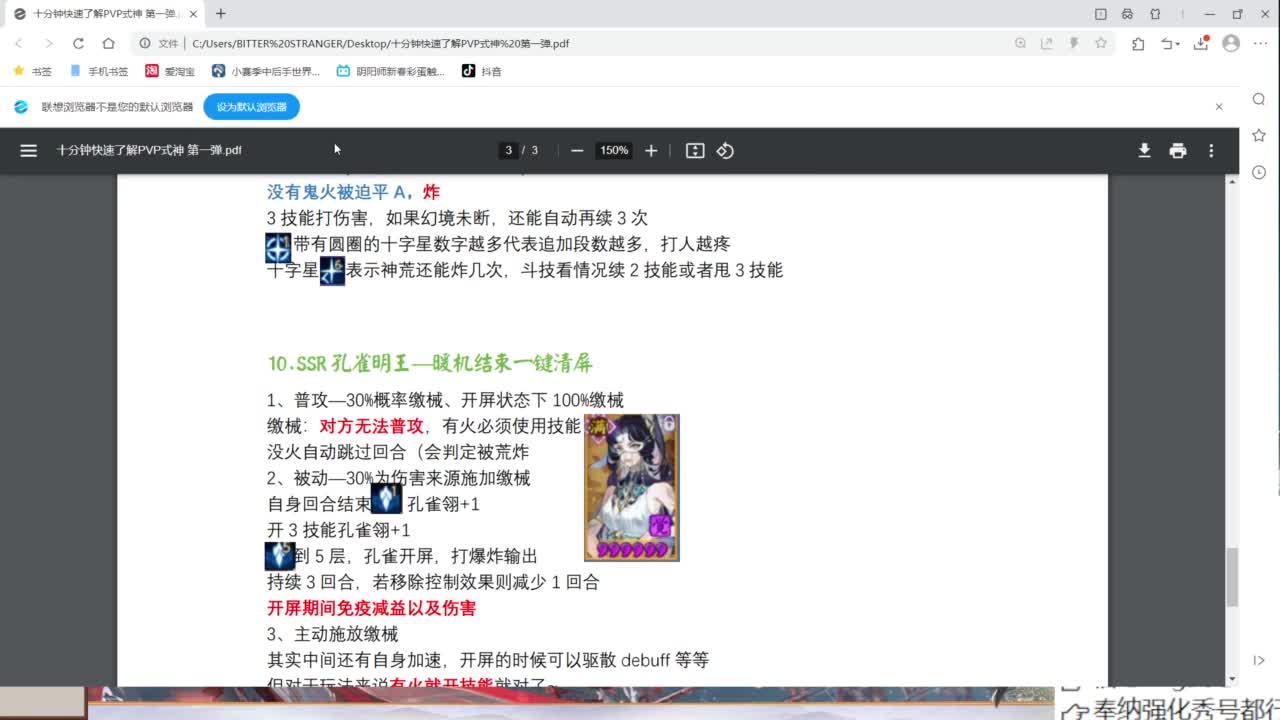Rotate the PDF page

(725, 150)
